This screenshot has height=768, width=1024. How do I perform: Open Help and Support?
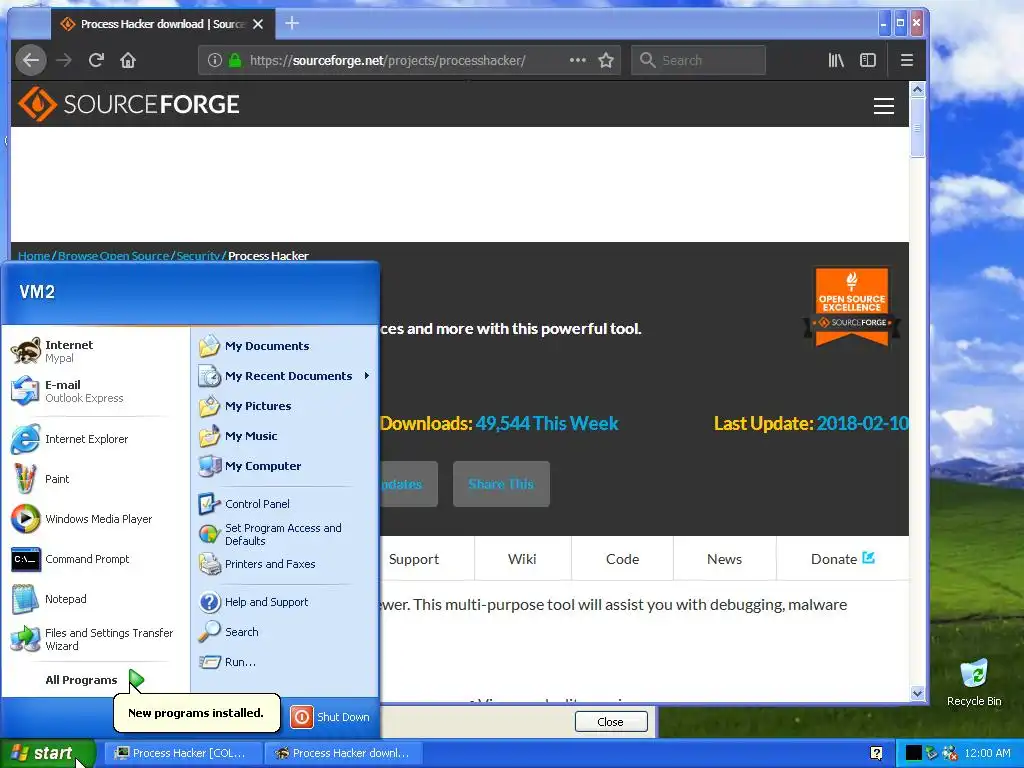pos(285,602)
